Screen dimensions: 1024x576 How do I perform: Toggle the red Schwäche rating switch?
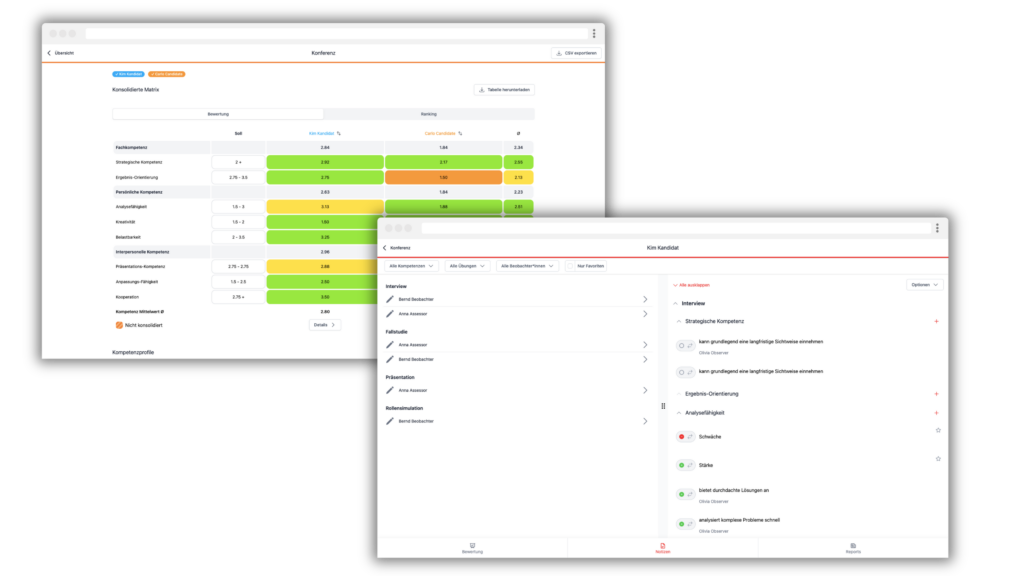pyautogui.click(x=685, y=437)
